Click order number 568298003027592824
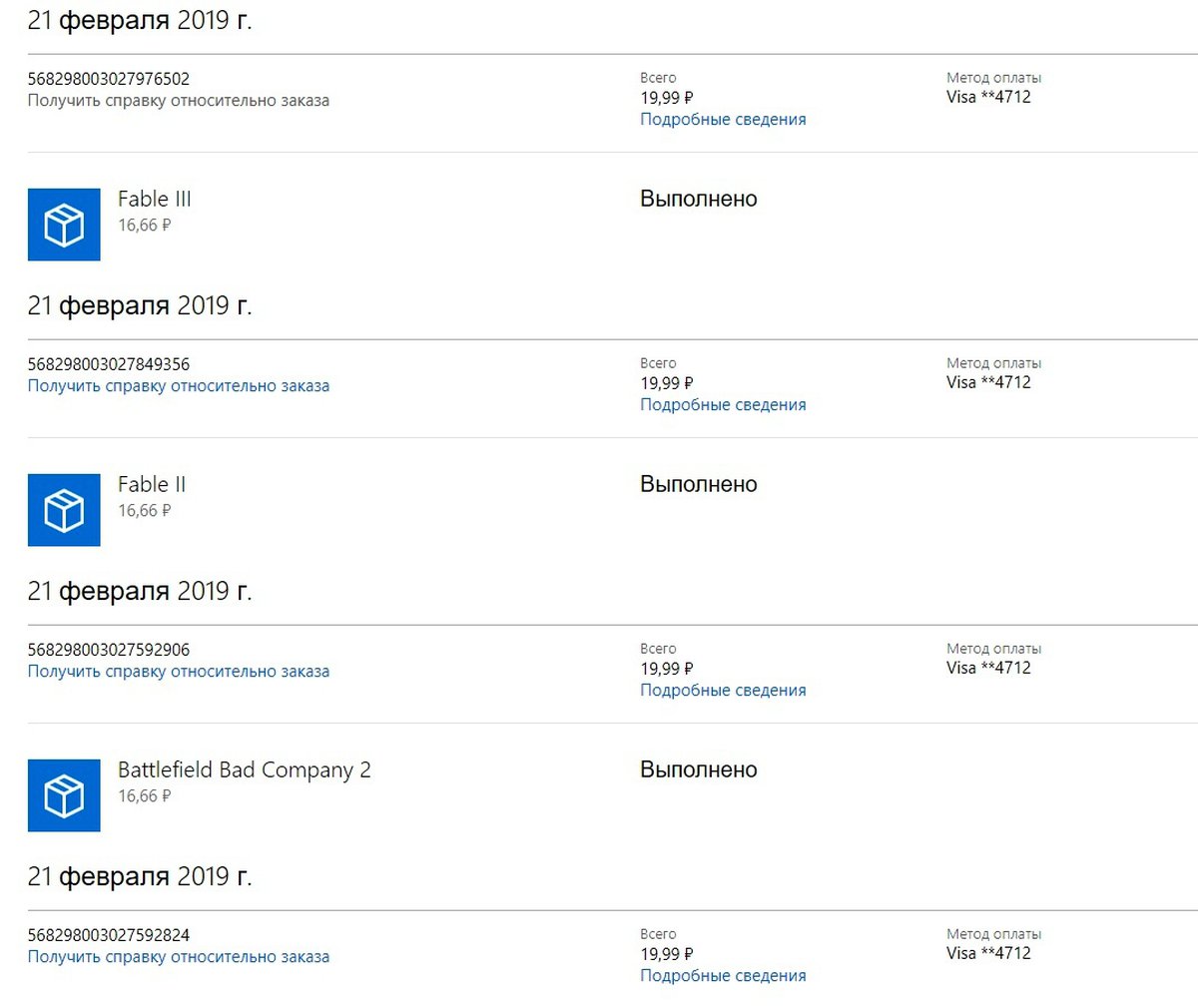The width and height of the screenshot is (1198, 1008). (x=109, y=935)
